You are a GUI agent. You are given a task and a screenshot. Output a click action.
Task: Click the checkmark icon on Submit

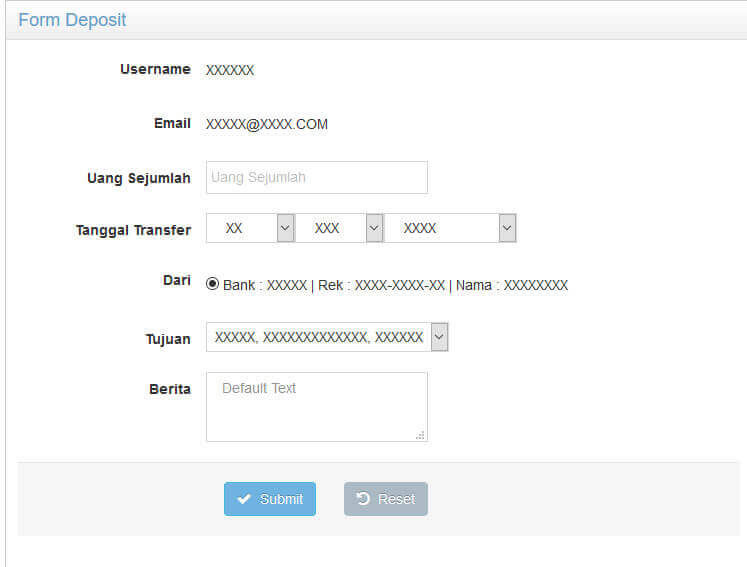click(244, 499)
